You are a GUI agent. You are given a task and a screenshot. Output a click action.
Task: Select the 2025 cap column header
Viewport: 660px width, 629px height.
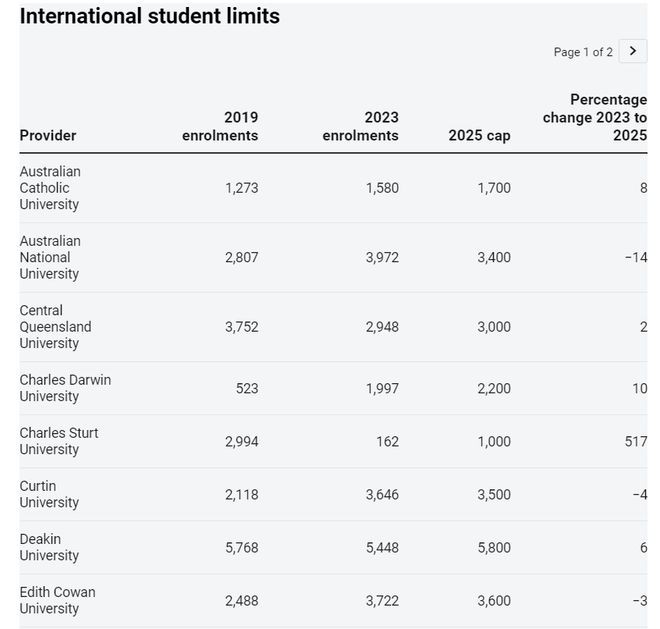pyautogui.click(x=479, y=136)
